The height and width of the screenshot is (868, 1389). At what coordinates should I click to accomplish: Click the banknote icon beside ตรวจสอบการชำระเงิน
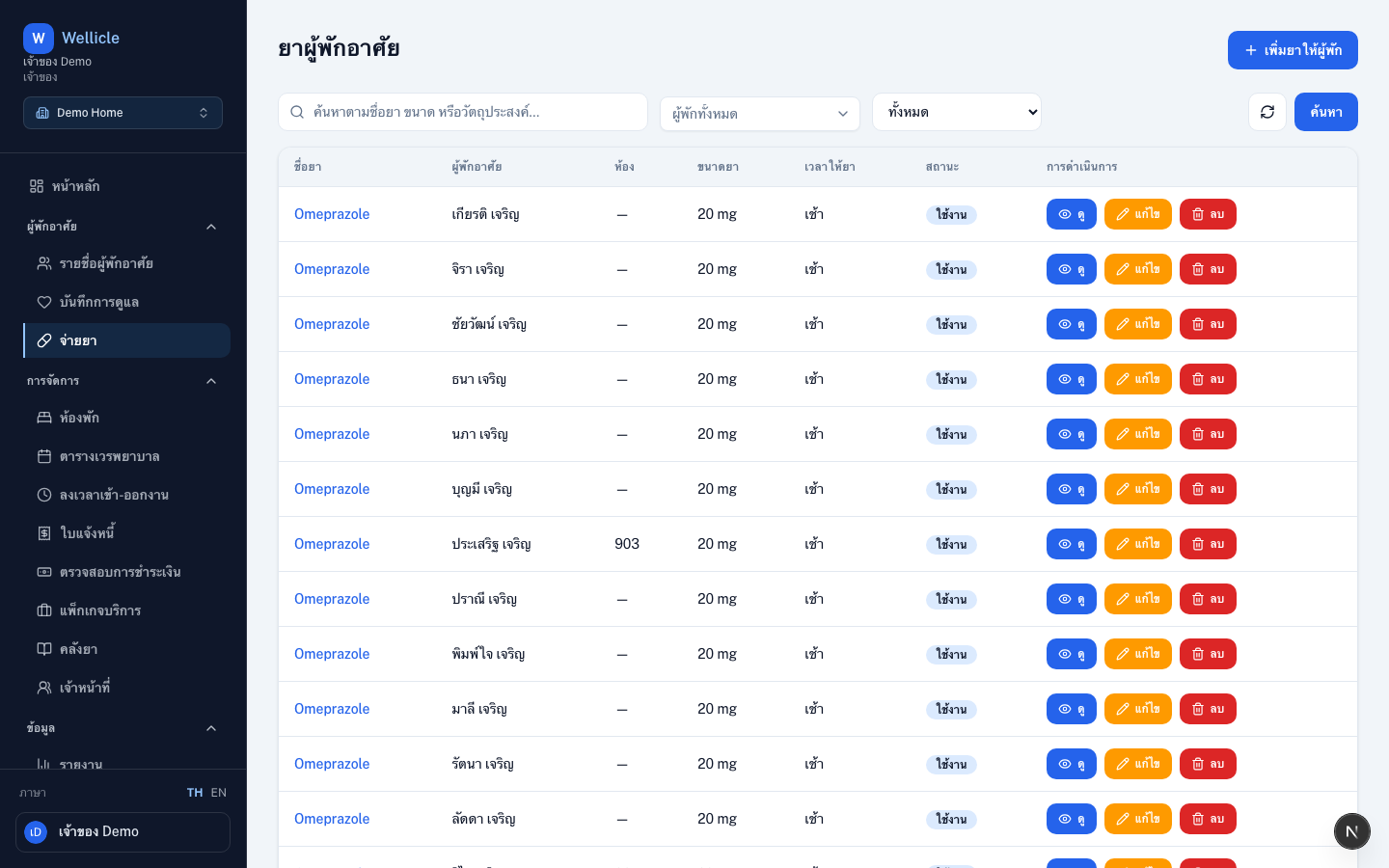44,572
